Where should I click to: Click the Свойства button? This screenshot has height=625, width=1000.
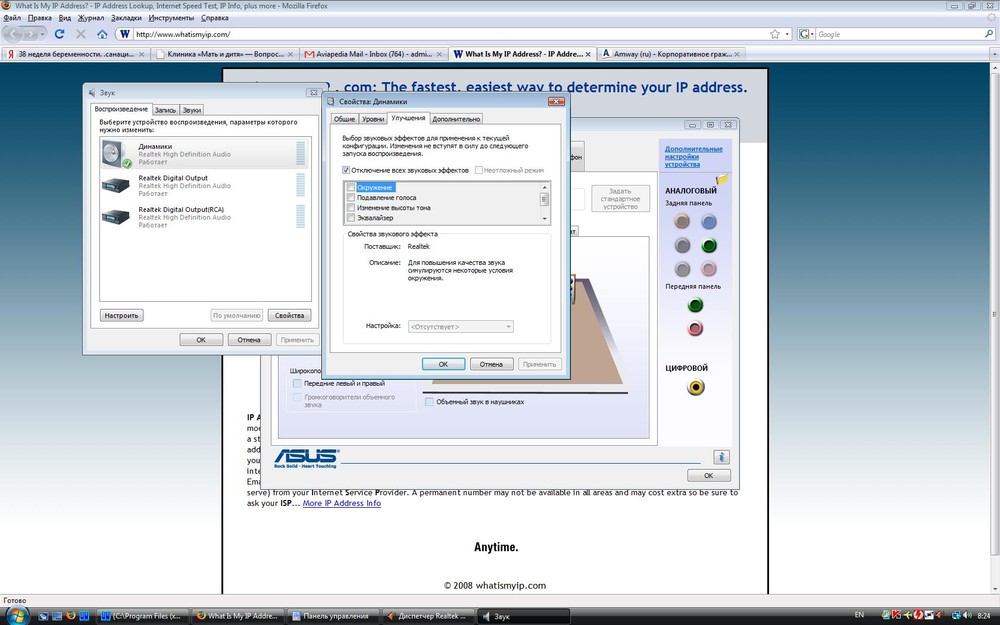(289, 314)
